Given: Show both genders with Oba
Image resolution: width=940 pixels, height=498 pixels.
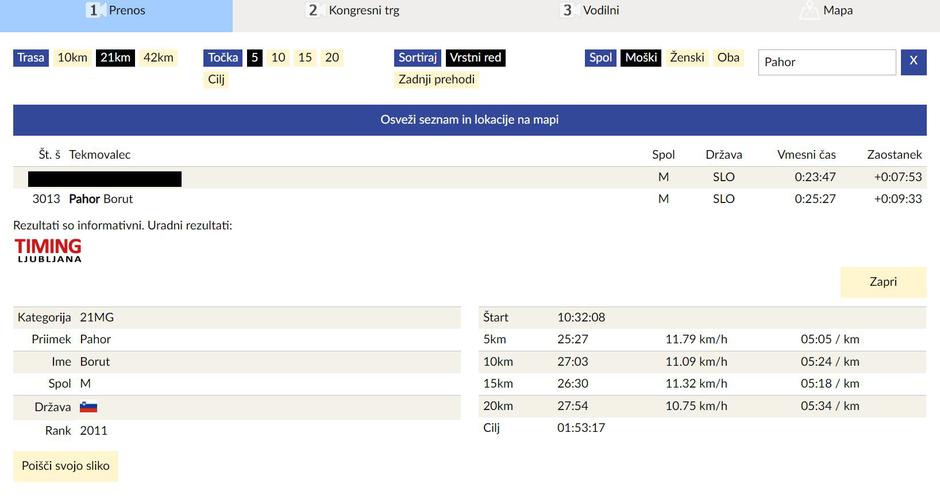Looking at the screenshot, I should point(728,58).
